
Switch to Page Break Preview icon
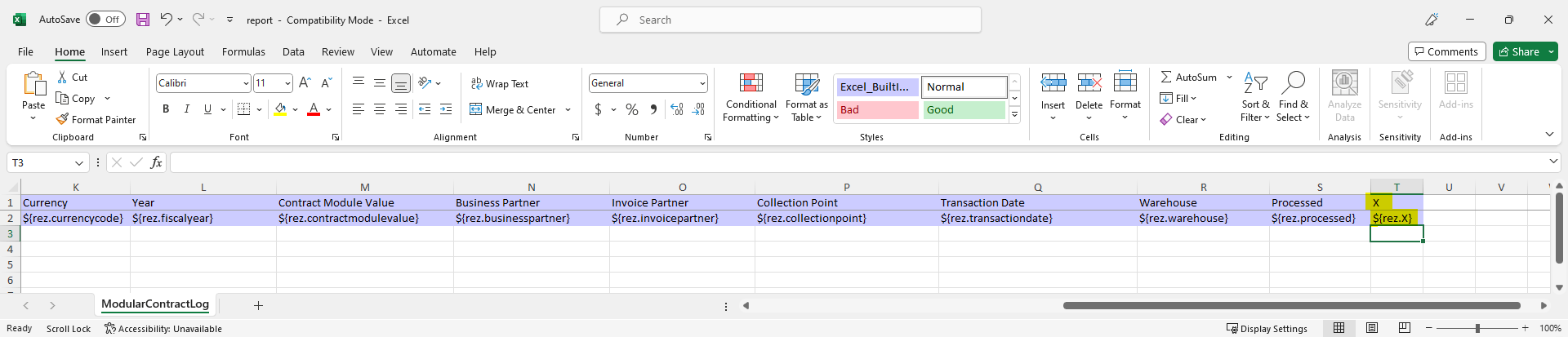tap(1405, 328)
